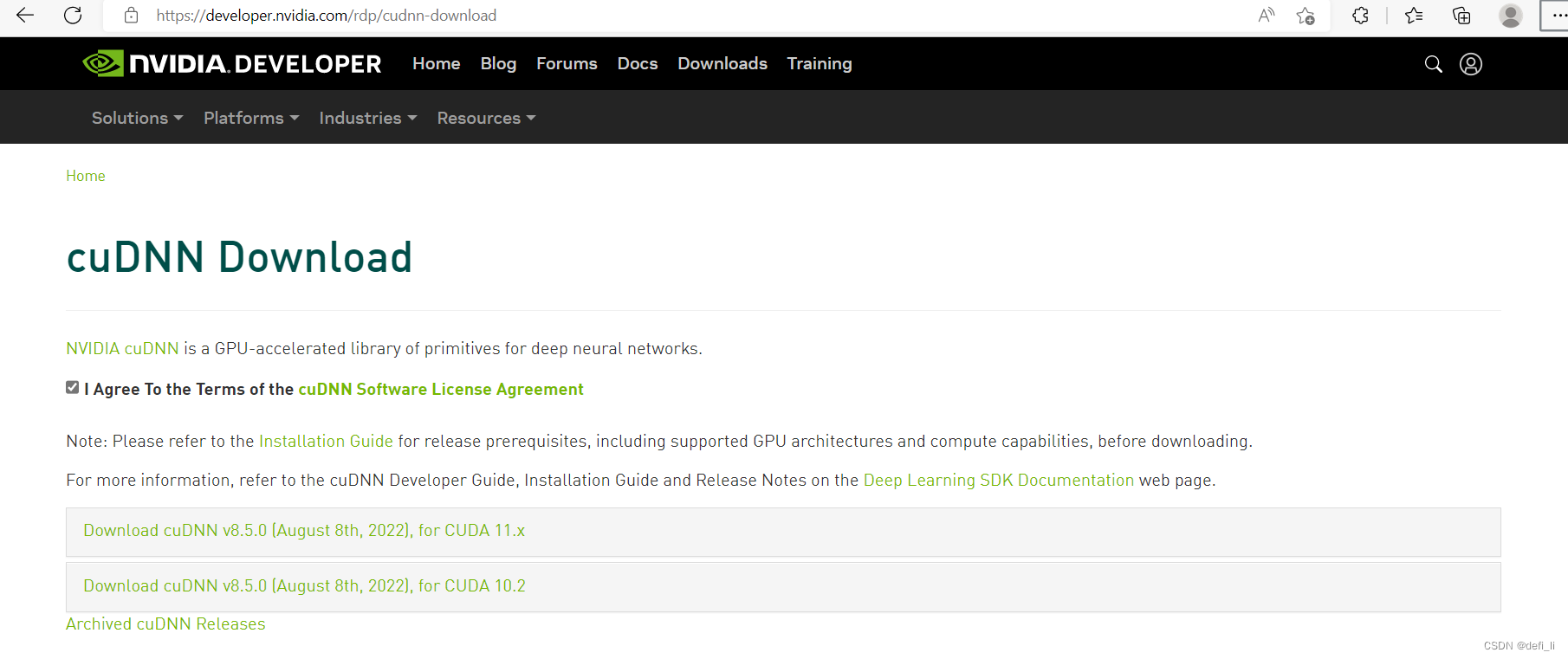This screenshot has height=659, width=1568.
Task: Open the Docs navigation item
Action: (638, 63)
